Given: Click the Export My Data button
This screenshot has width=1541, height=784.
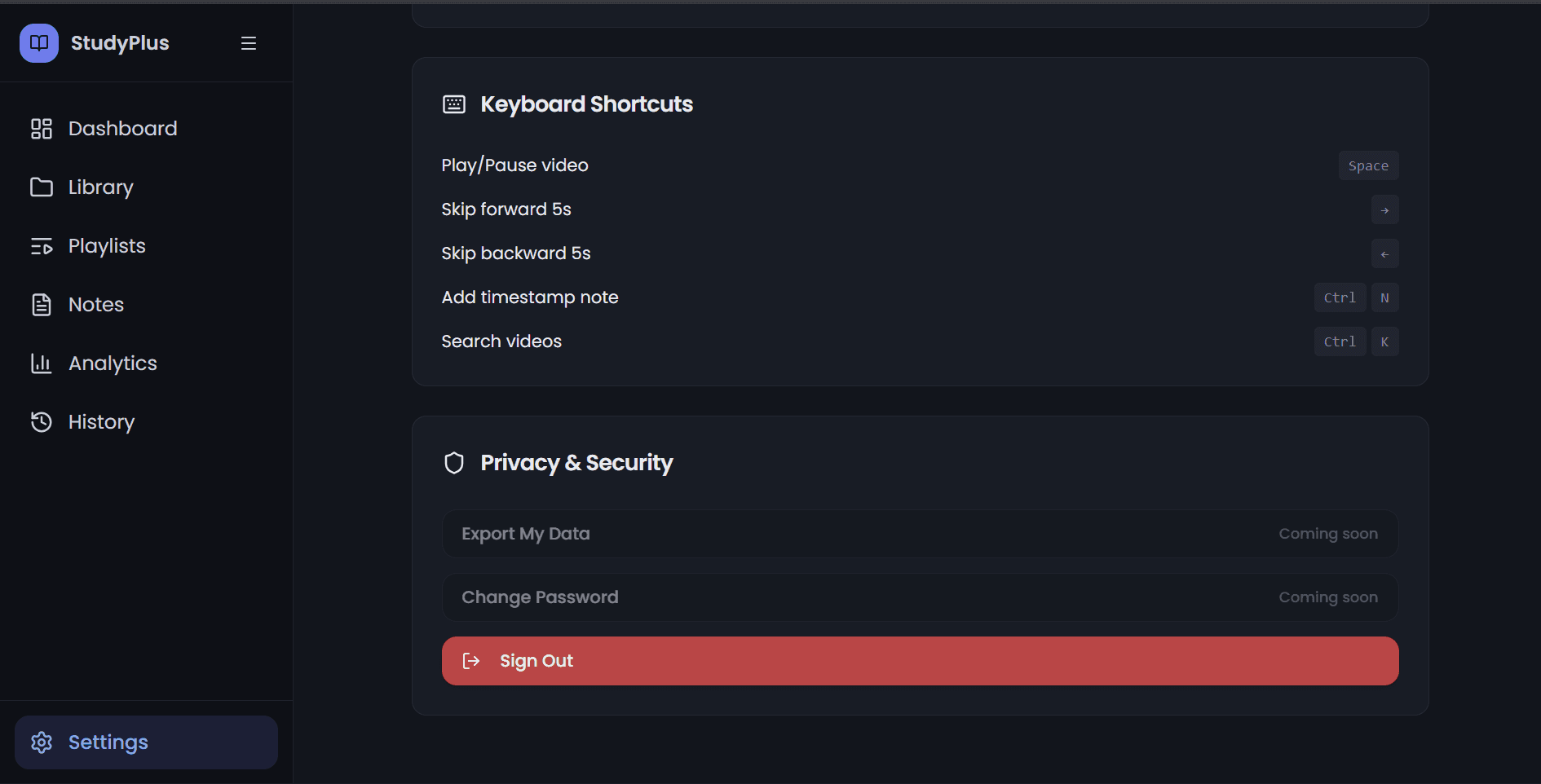Looking at the screenshot, I should point(920,534).
